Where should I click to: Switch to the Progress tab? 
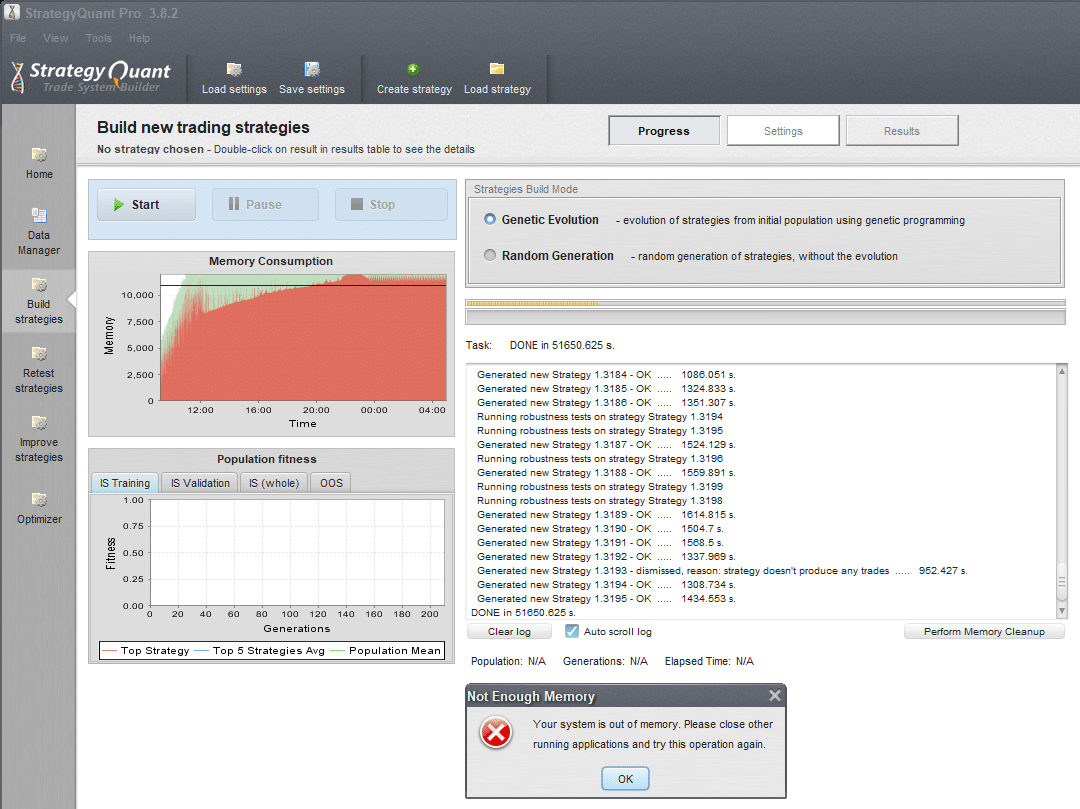pyautogui.click(x=664, y=131)
